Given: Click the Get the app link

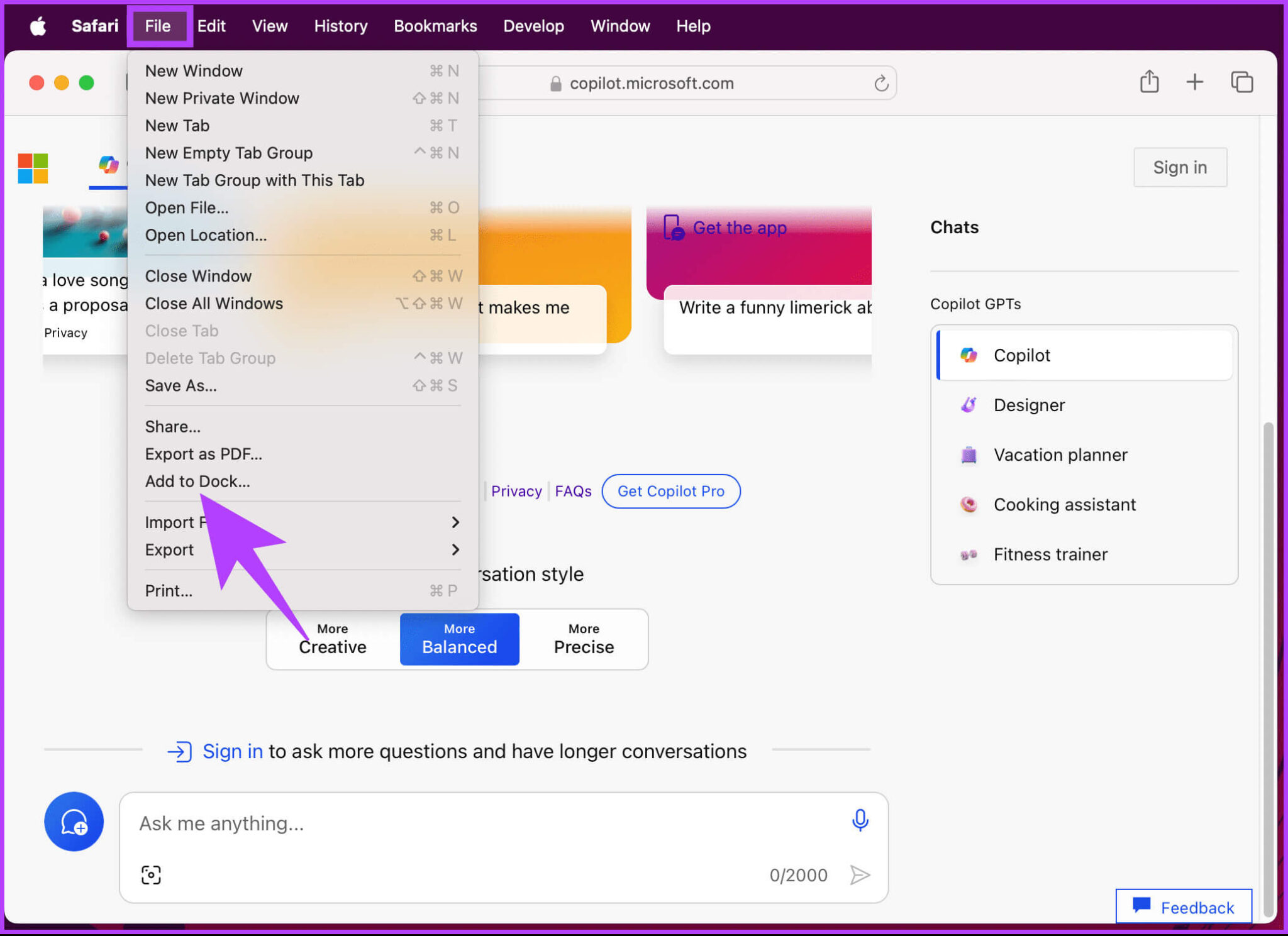Looking at the screenshot, I should click(x=740, y=228).
